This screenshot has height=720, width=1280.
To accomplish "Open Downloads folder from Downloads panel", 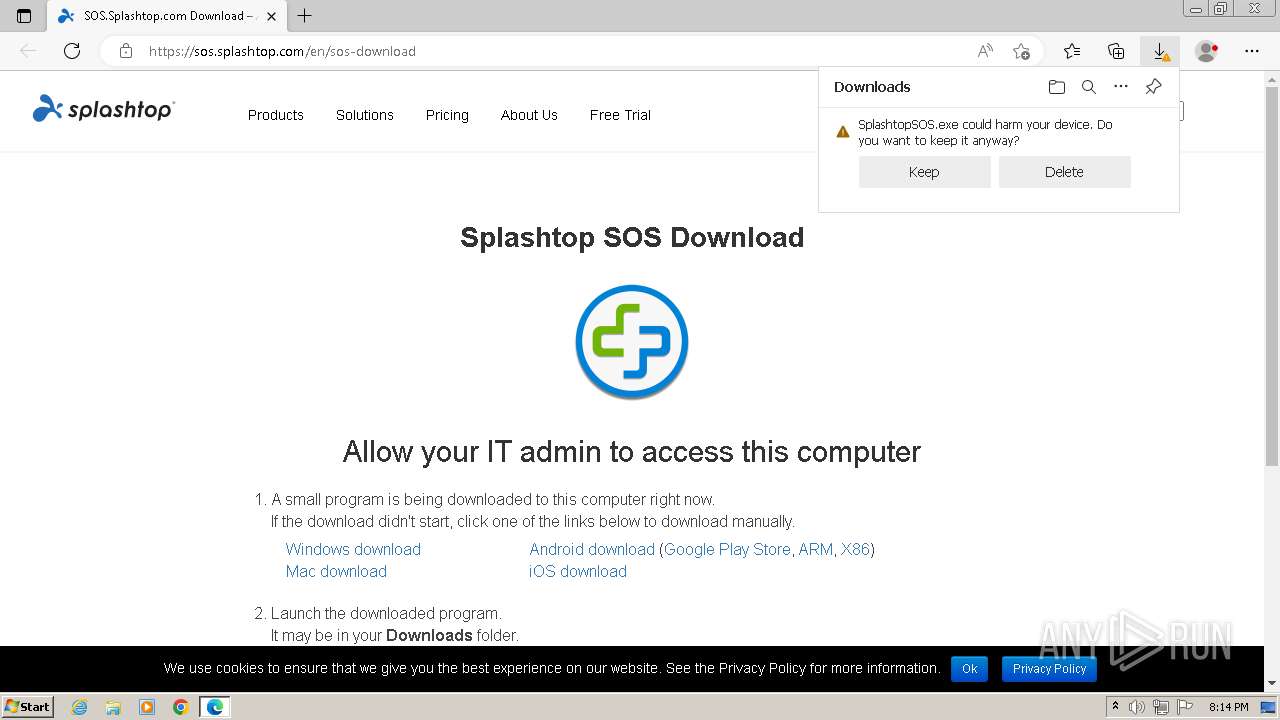I will click(1057, 87).
